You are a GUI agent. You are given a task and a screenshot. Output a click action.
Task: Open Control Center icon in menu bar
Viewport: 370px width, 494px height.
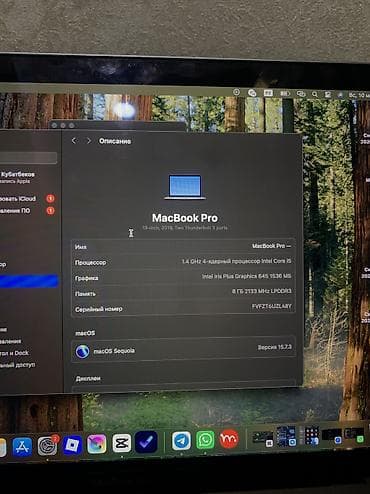pyautogui.click(x=328, y=95)
